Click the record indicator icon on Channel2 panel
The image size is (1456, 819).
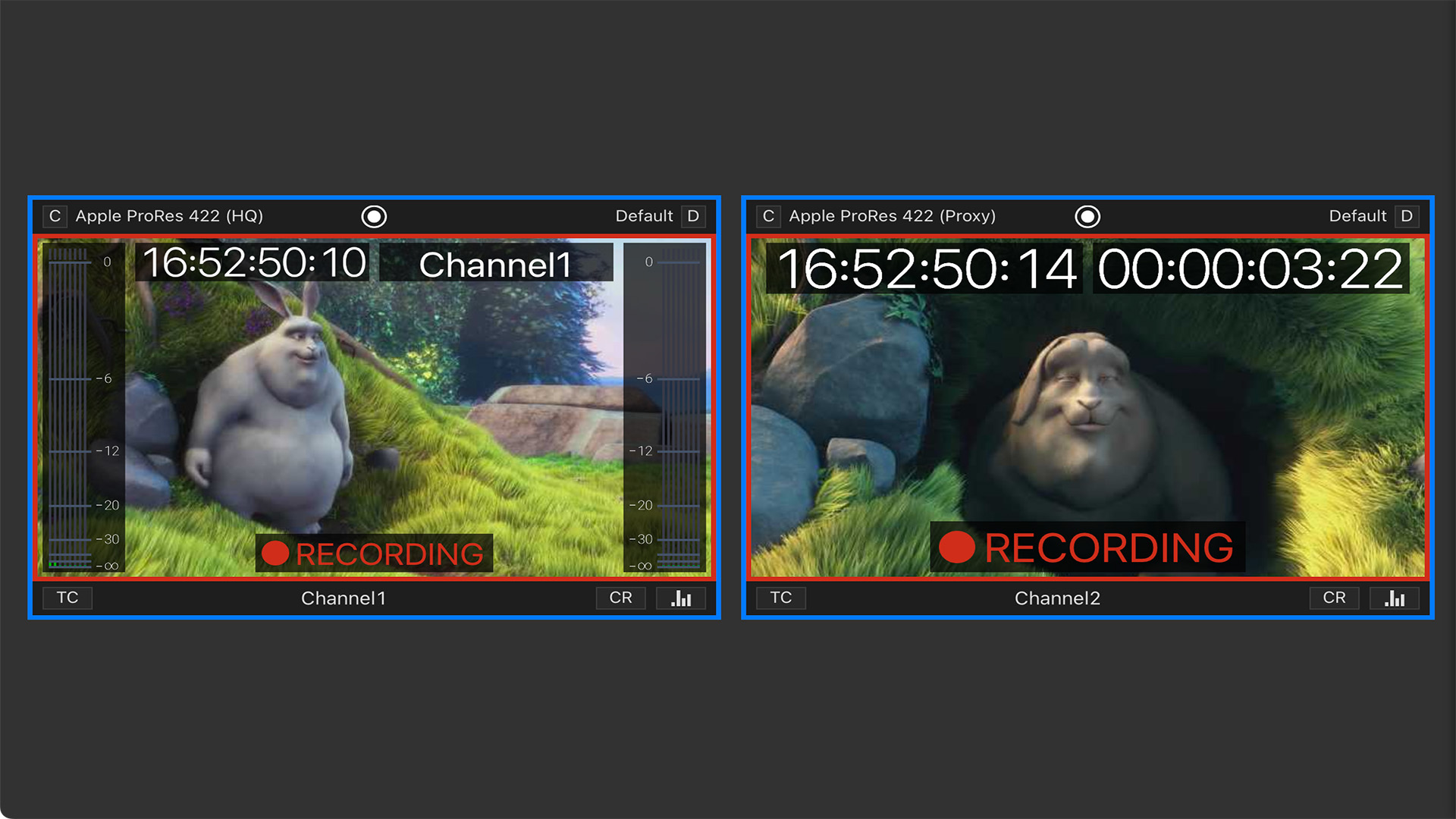tap(1087, 217)
